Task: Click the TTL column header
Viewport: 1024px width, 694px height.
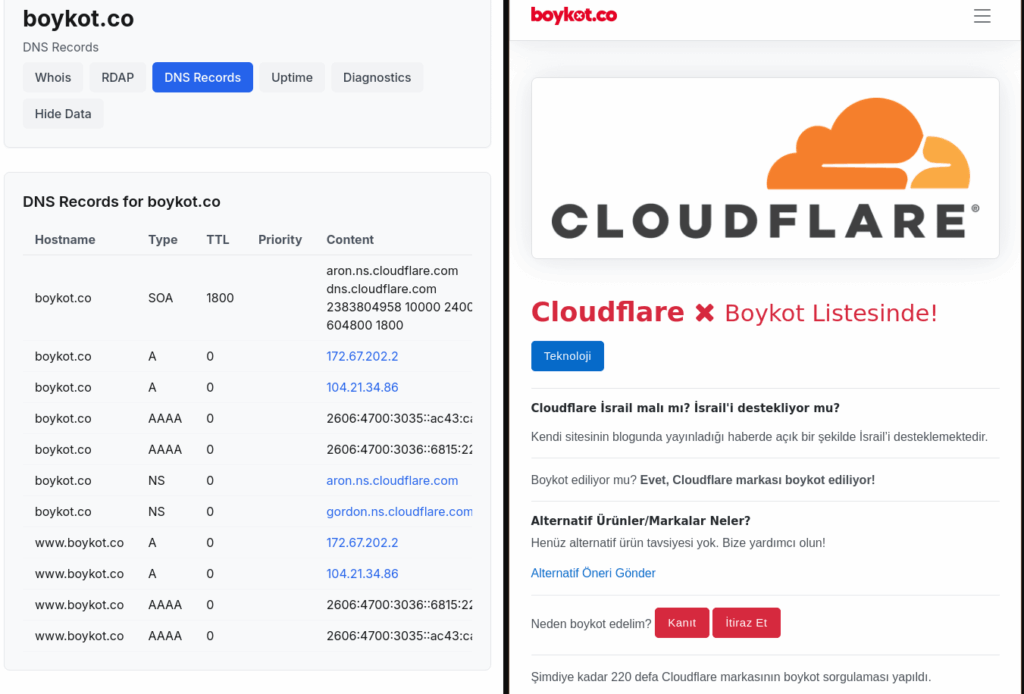Action: (217, 240)
